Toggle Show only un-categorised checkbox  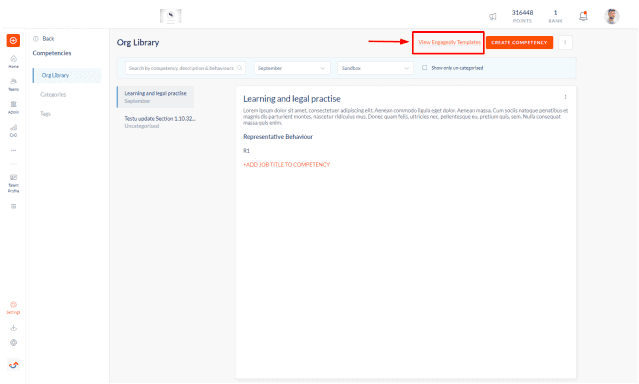coord(424,68)
